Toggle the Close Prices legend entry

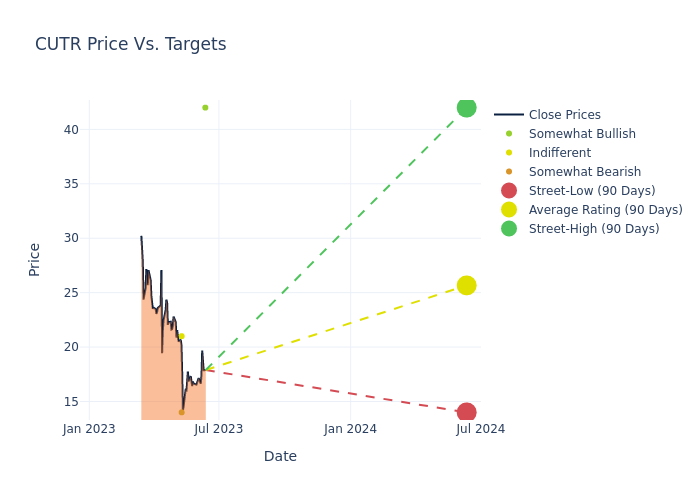564,115
